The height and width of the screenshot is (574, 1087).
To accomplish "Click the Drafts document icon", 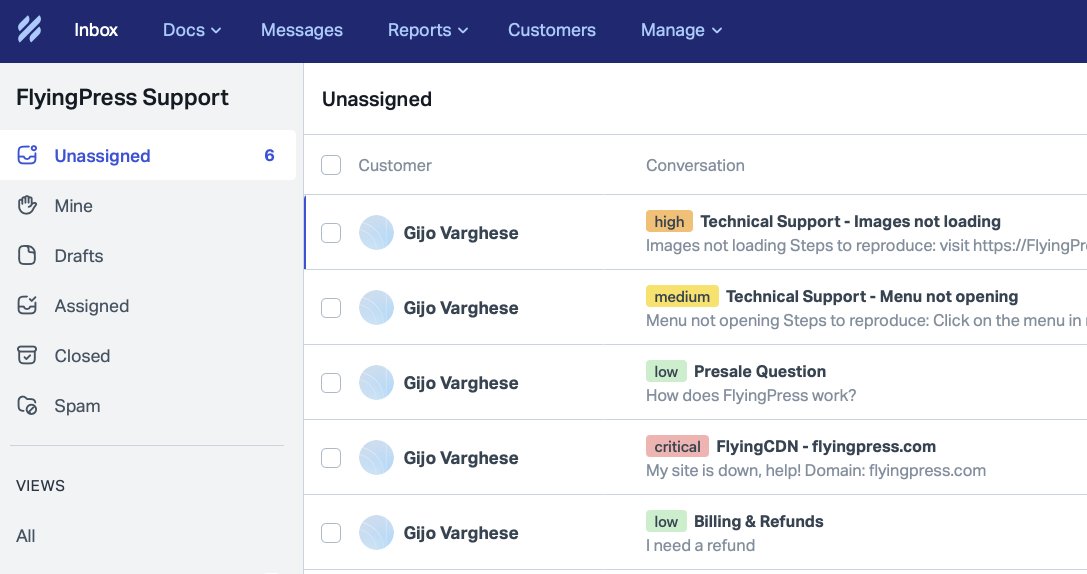I will click(27, 255).
